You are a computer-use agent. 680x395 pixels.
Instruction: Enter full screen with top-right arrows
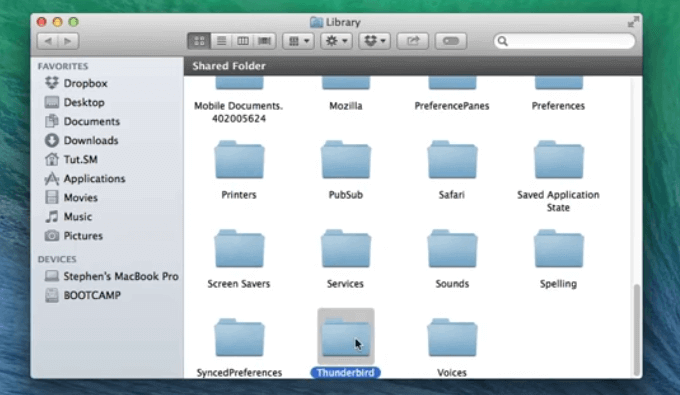(x=633, y=21)
